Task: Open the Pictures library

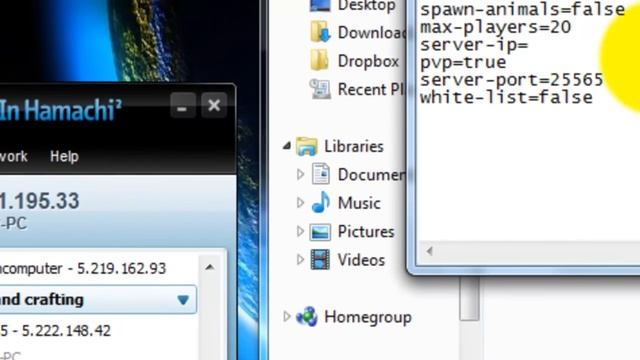Action: tap(366, 232)
